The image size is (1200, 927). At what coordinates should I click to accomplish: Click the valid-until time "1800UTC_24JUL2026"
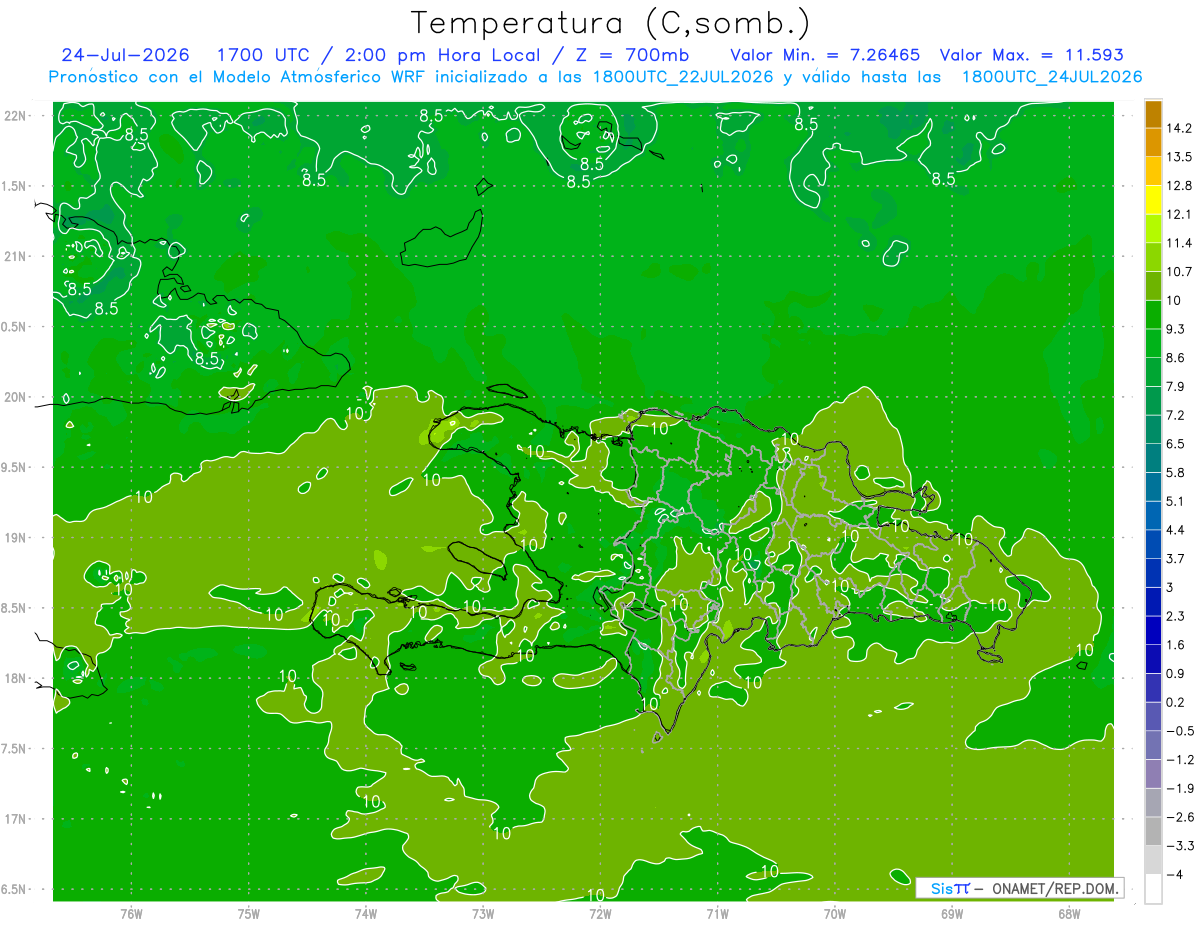tap(1052, 77)
